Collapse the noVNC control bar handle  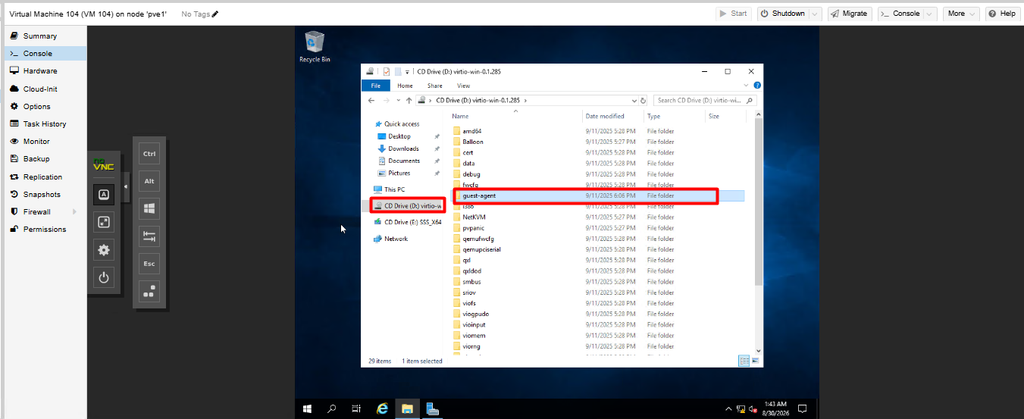click(x=125, y=187)
